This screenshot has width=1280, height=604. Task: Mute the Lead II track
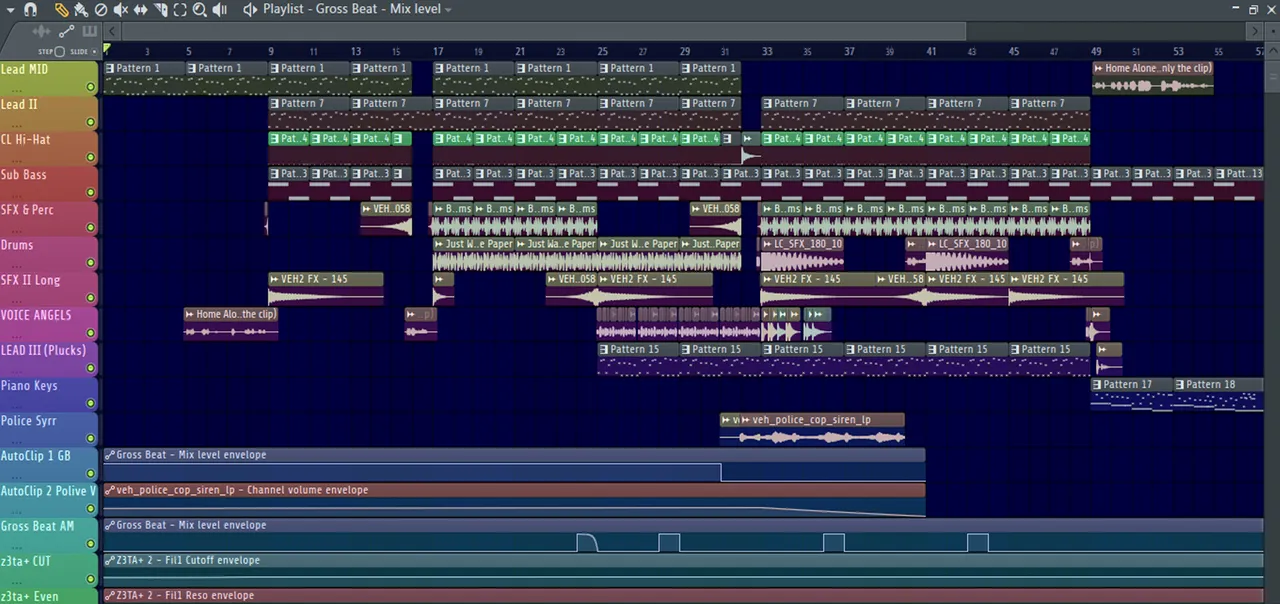91,122
